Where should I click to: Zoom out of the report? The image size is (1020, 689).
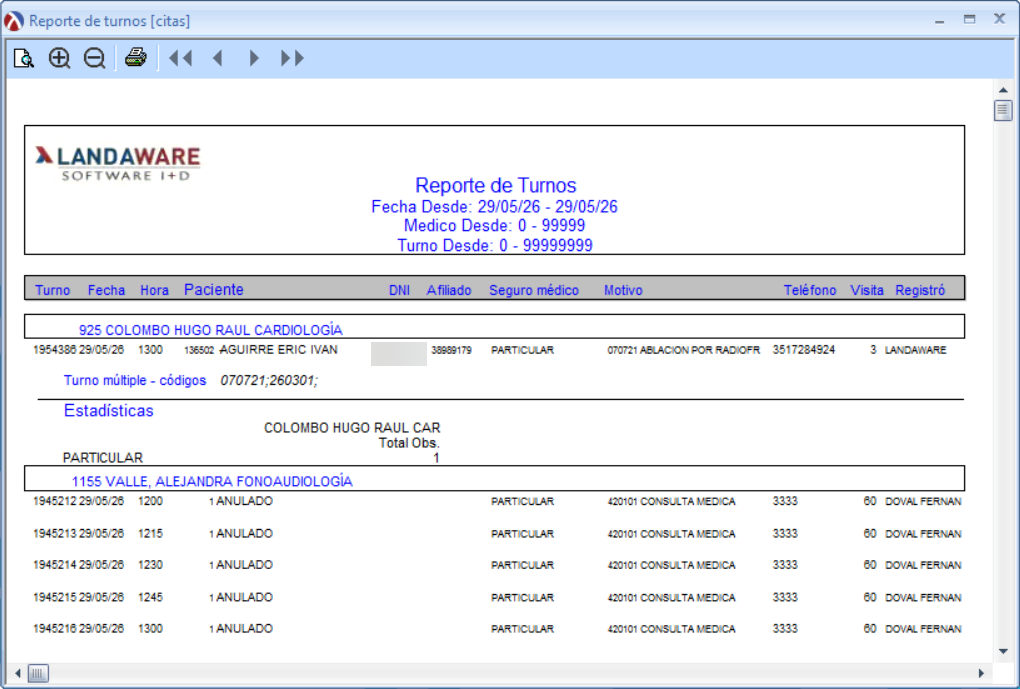[x=94, y=59]
